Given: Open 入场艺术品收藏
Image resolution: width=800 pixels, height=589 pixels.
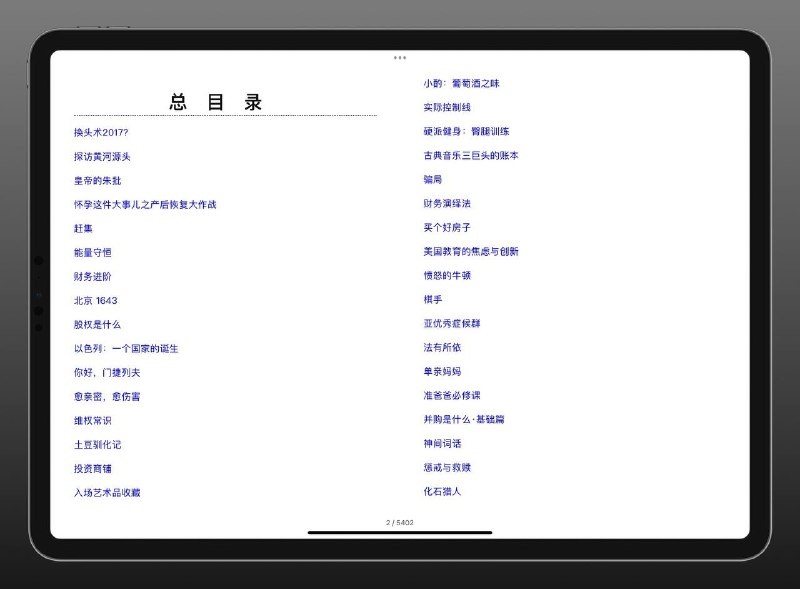Looking at the screenshot, I should [111, 492].
